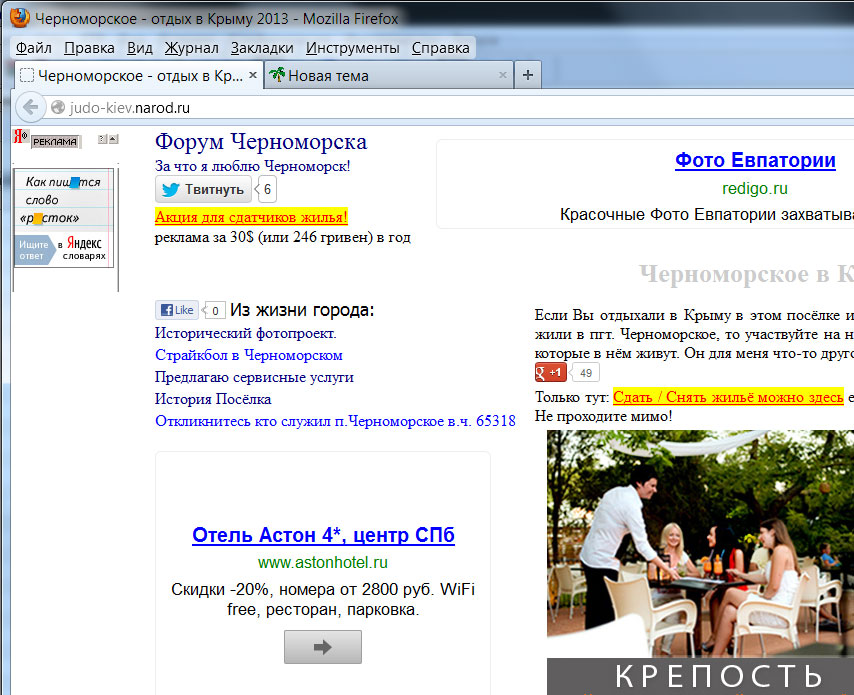Click the Firefox logo in title bar
The height and width of the screenshot is (695, 854).
click(x=18, y=18)
